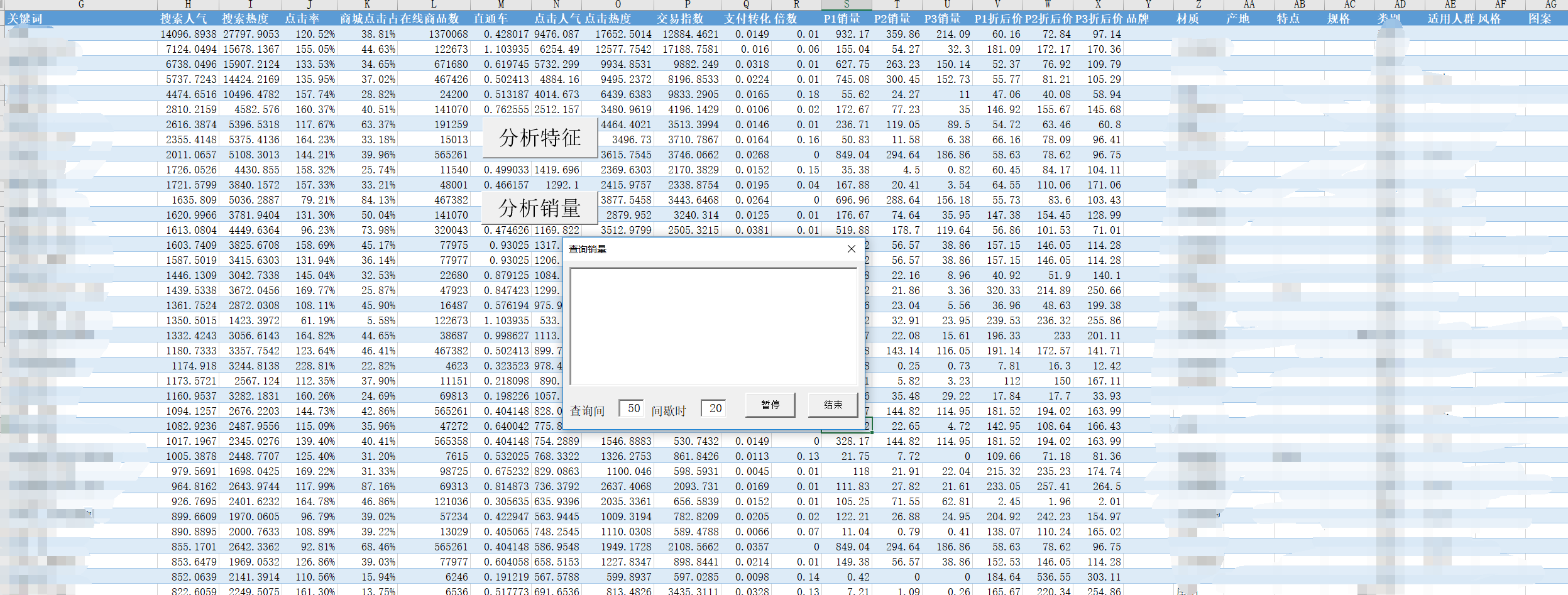Select cell with value 121036
This screenshot has width=1568, height=595.
coord(434,501)
